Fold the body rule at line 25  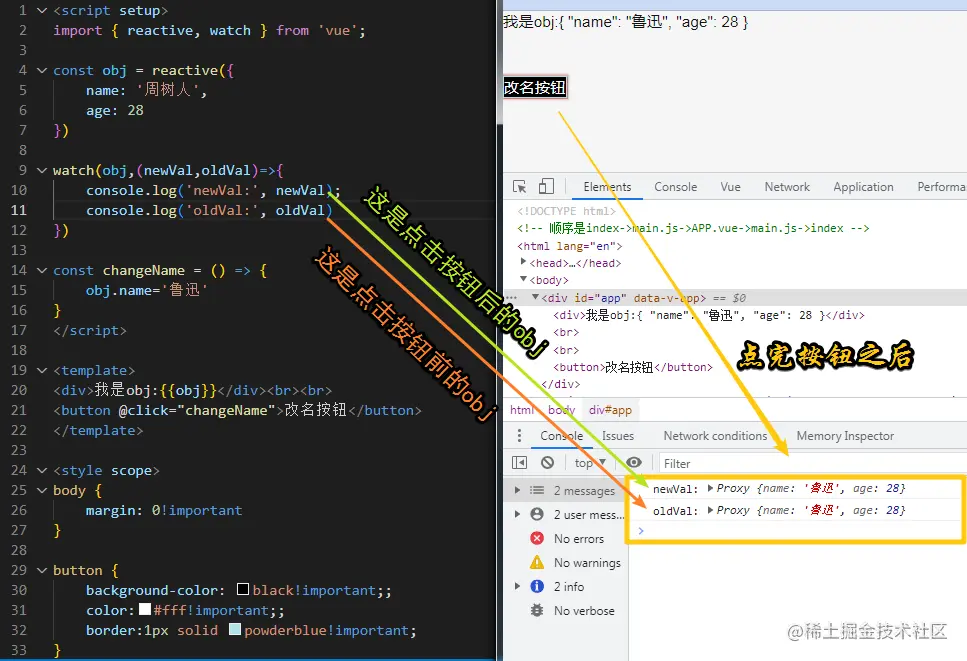click(x=42, y=490)
